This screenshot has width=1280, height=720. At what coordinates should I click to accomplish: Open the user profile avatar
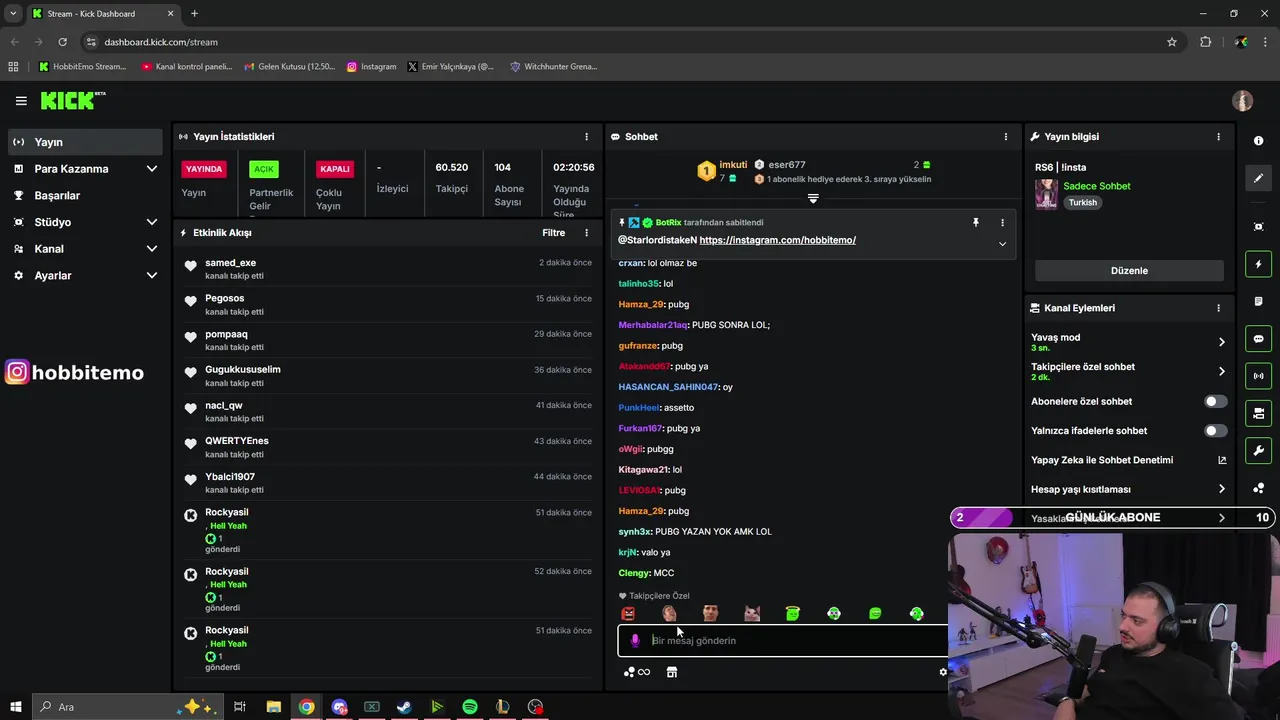[1242, 101]
